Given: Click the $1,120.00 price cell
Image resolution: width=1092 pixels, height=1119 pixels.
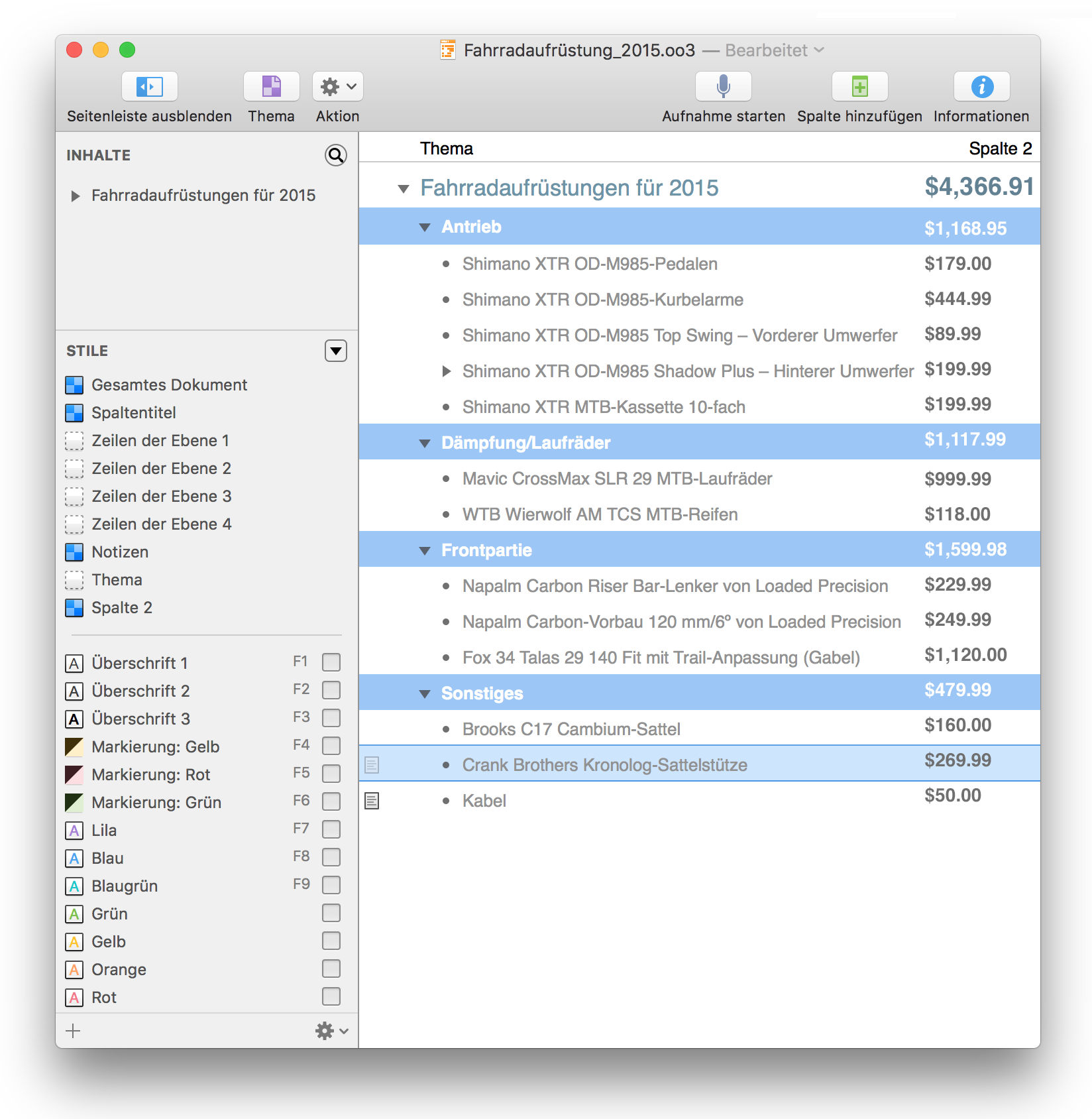Looking at the screenshot, I should tap(965, 655).
